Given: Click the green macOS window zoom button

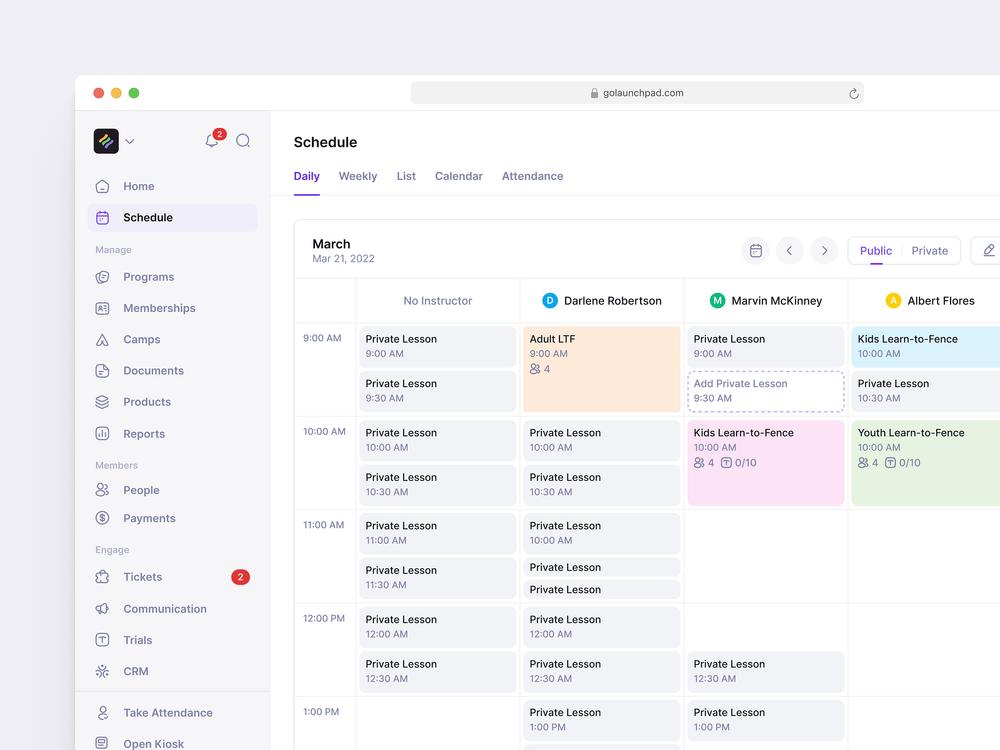Looking at the screenshot, I should point(134,93).
